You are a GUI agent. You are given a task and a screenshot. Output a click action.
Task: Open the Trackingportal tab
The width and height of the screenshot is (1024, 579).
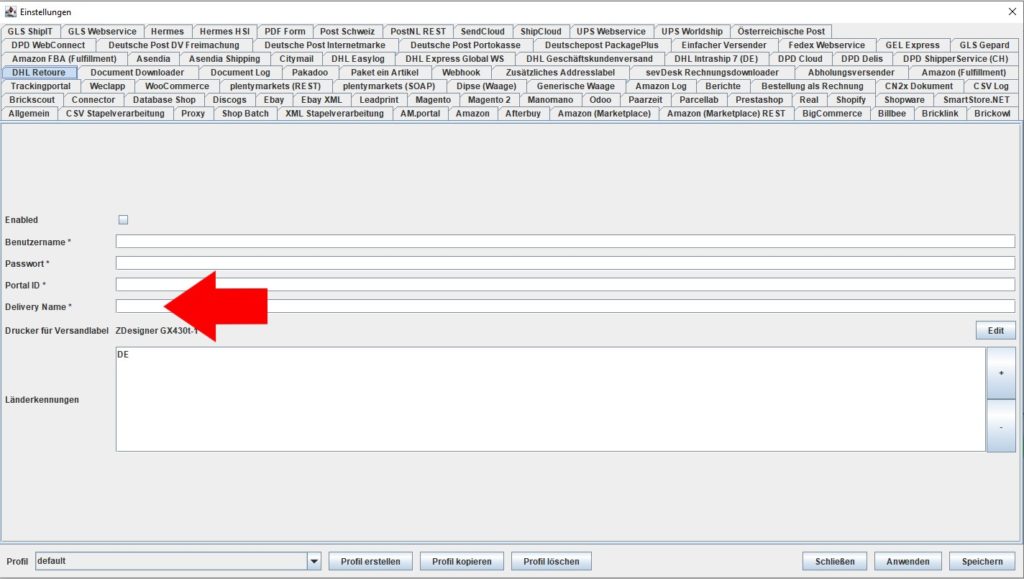(x=40, y=86)
